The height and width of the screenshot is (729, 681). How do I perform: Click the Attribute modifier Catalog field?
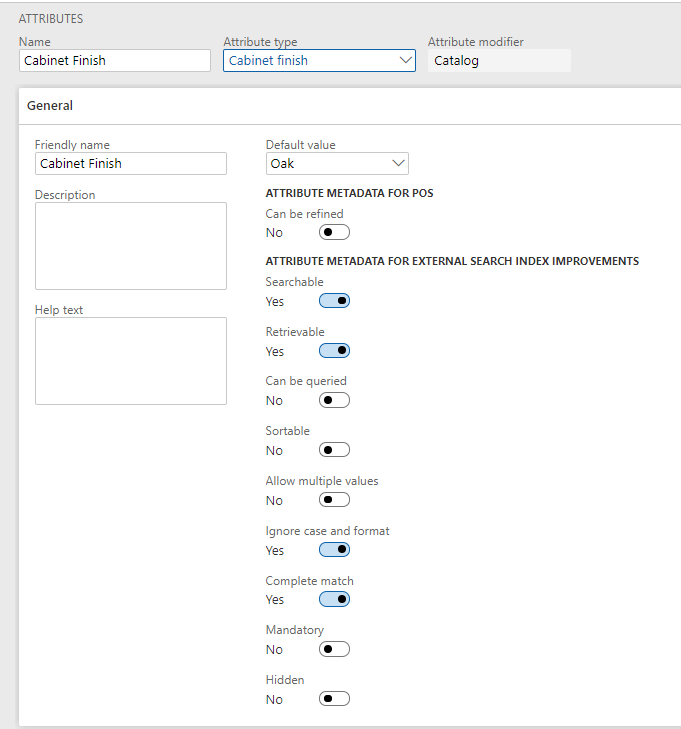click(x=499, y=61)
